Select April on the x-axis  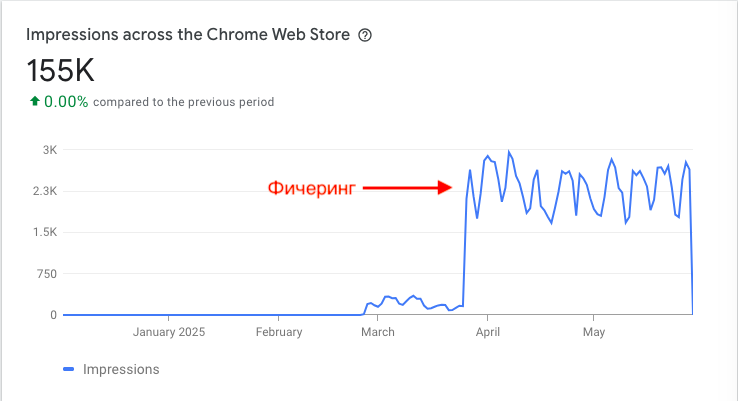click(x=487, y=332)
